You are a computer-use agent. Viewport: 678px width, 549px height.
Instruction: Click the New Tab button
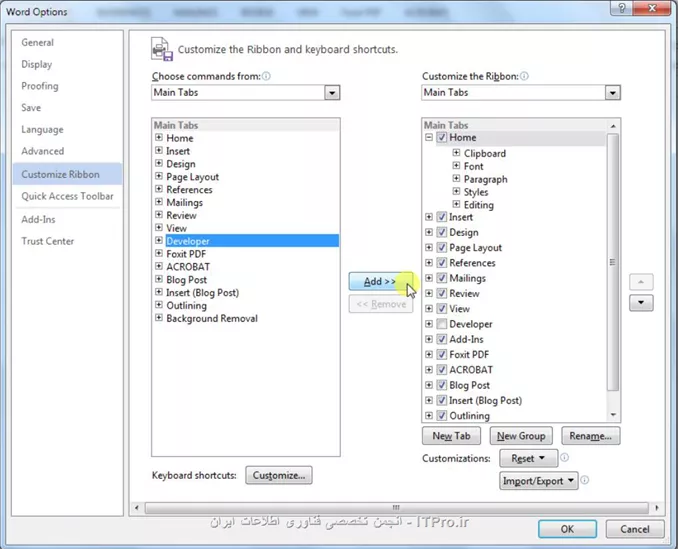(451, 436)
